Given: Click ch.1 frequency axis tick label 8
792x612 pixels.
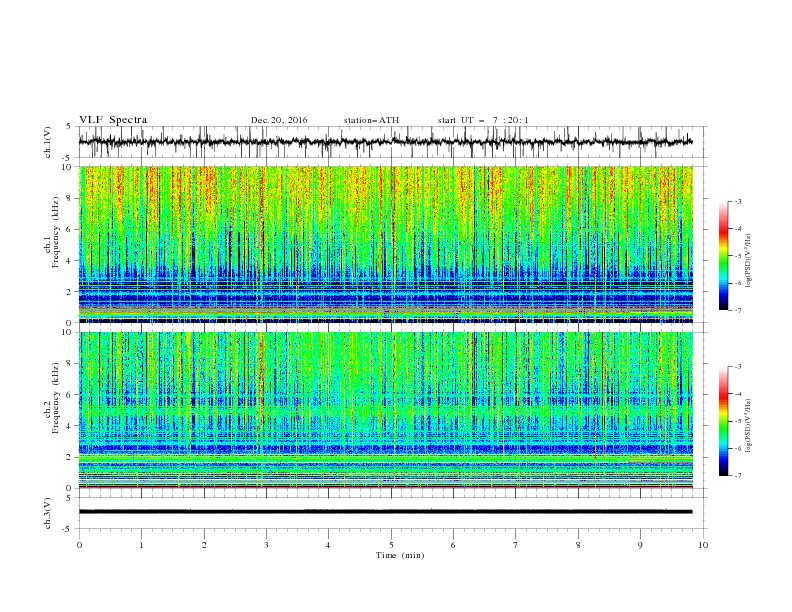Looking at the screenshot, I should pos(70,198).
